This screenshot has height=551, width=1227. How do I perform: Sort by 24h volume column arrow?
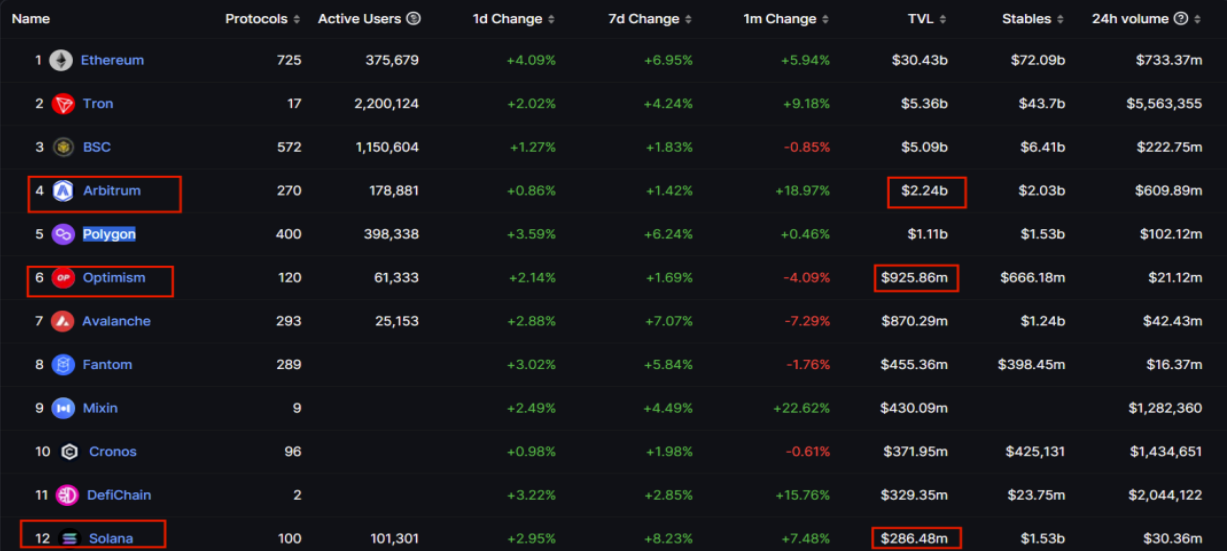(1197, 19)
